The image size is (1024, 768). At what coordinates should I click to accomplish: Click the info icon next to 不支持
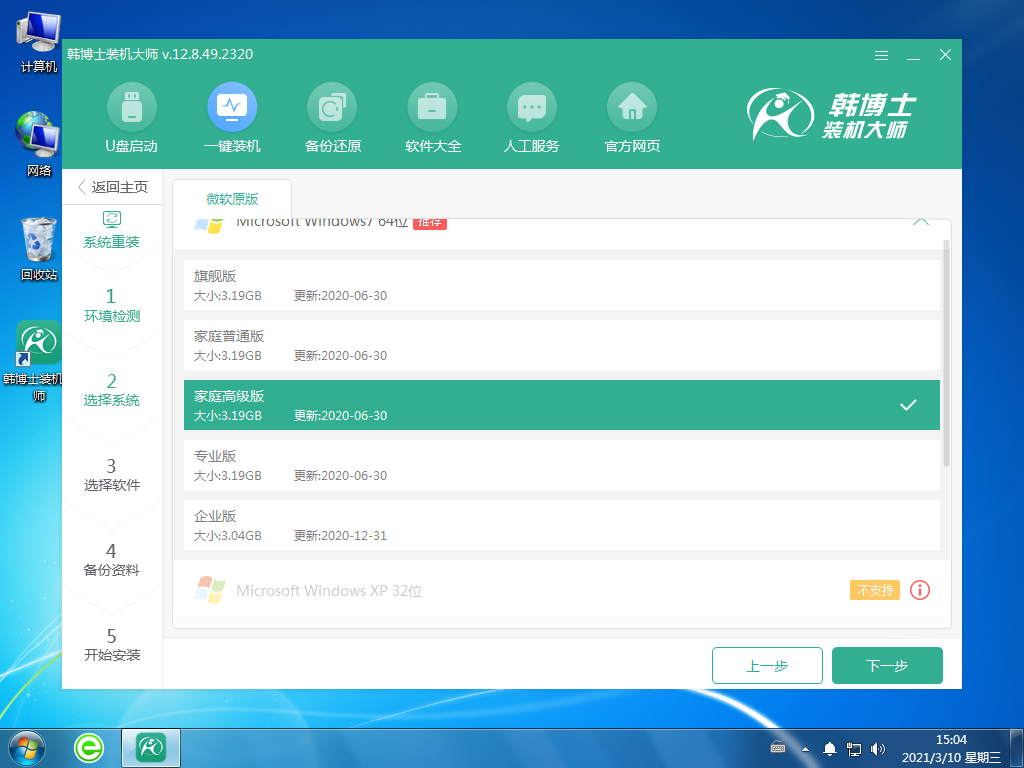pyautogui.click(x=919, y=590)
